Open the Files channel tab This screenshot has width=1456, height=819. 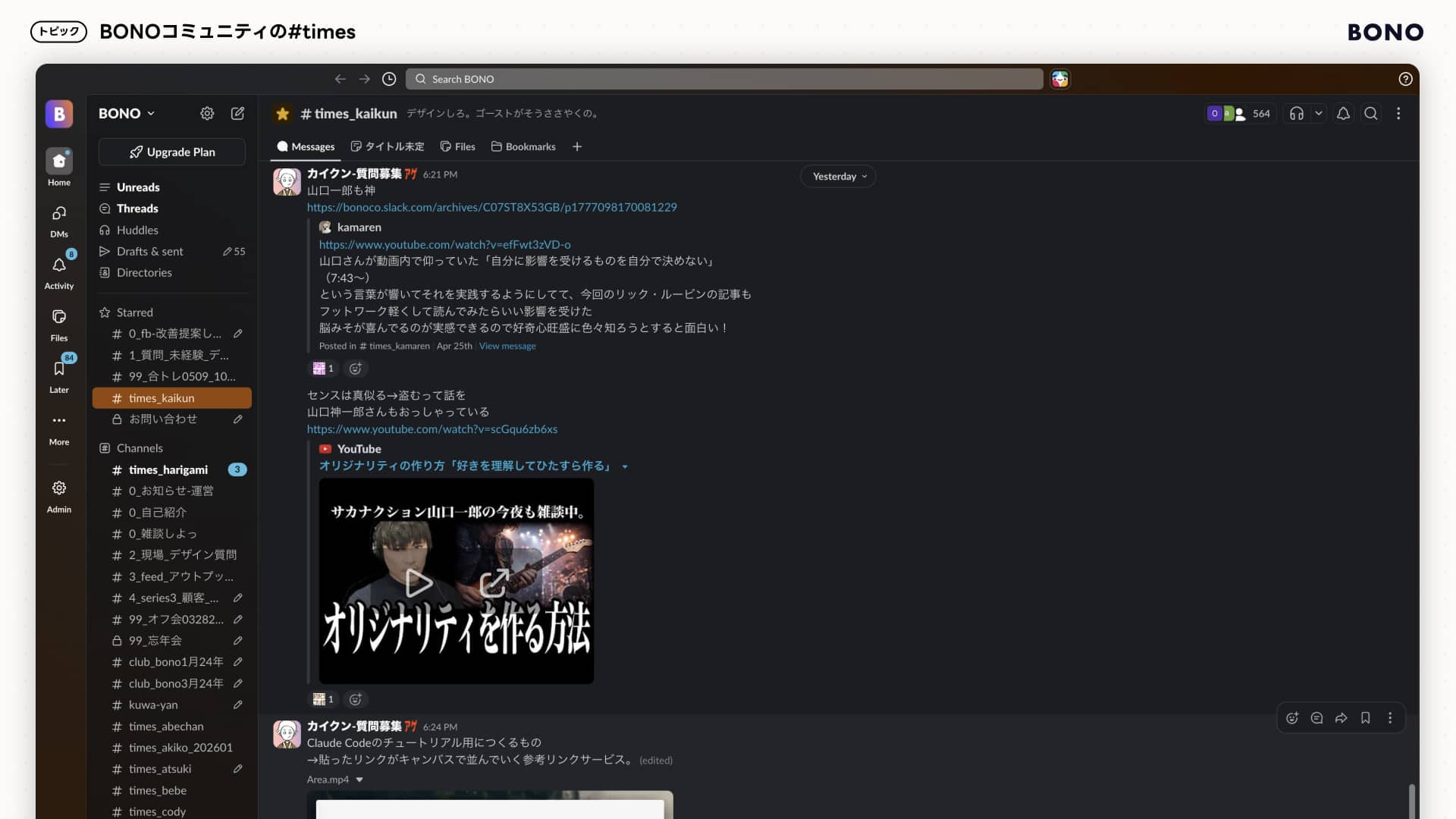click(x=458, y=146)
